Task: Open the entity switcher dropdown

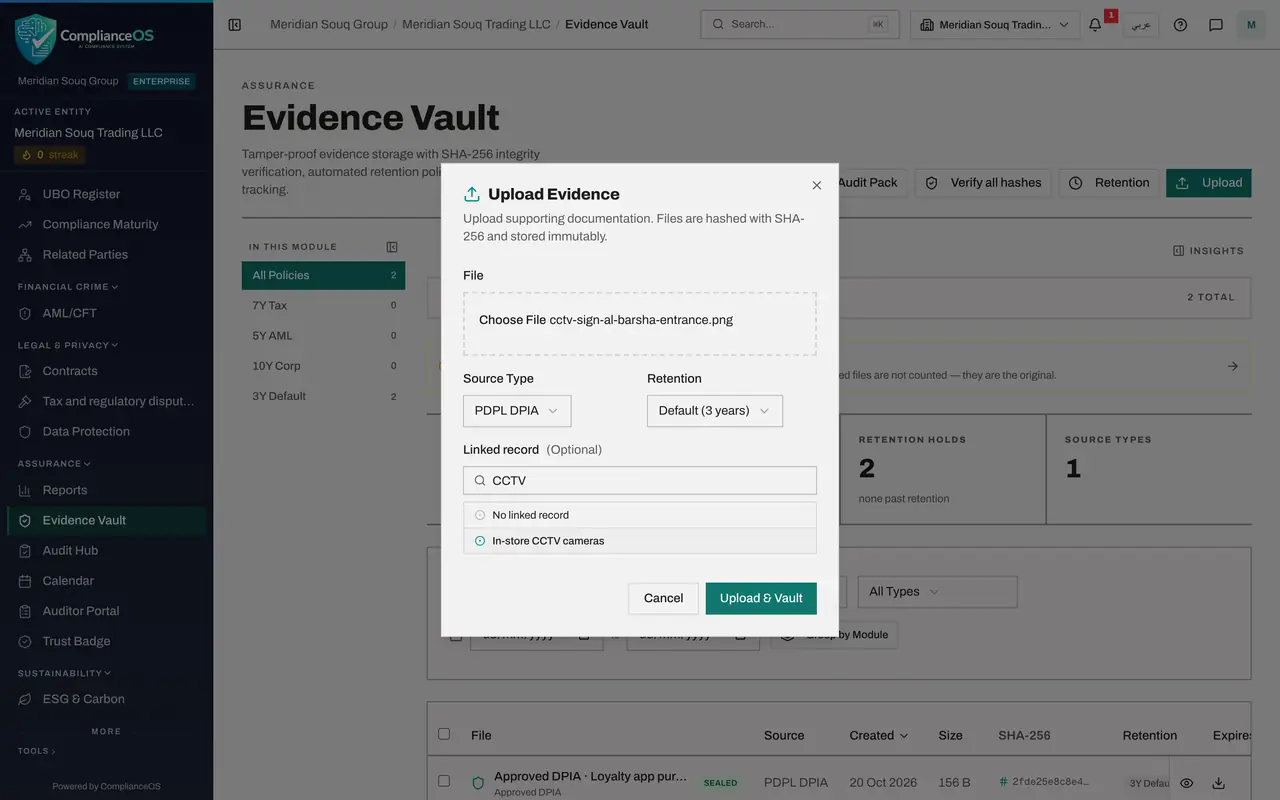Action: click(x=995, y=25)
